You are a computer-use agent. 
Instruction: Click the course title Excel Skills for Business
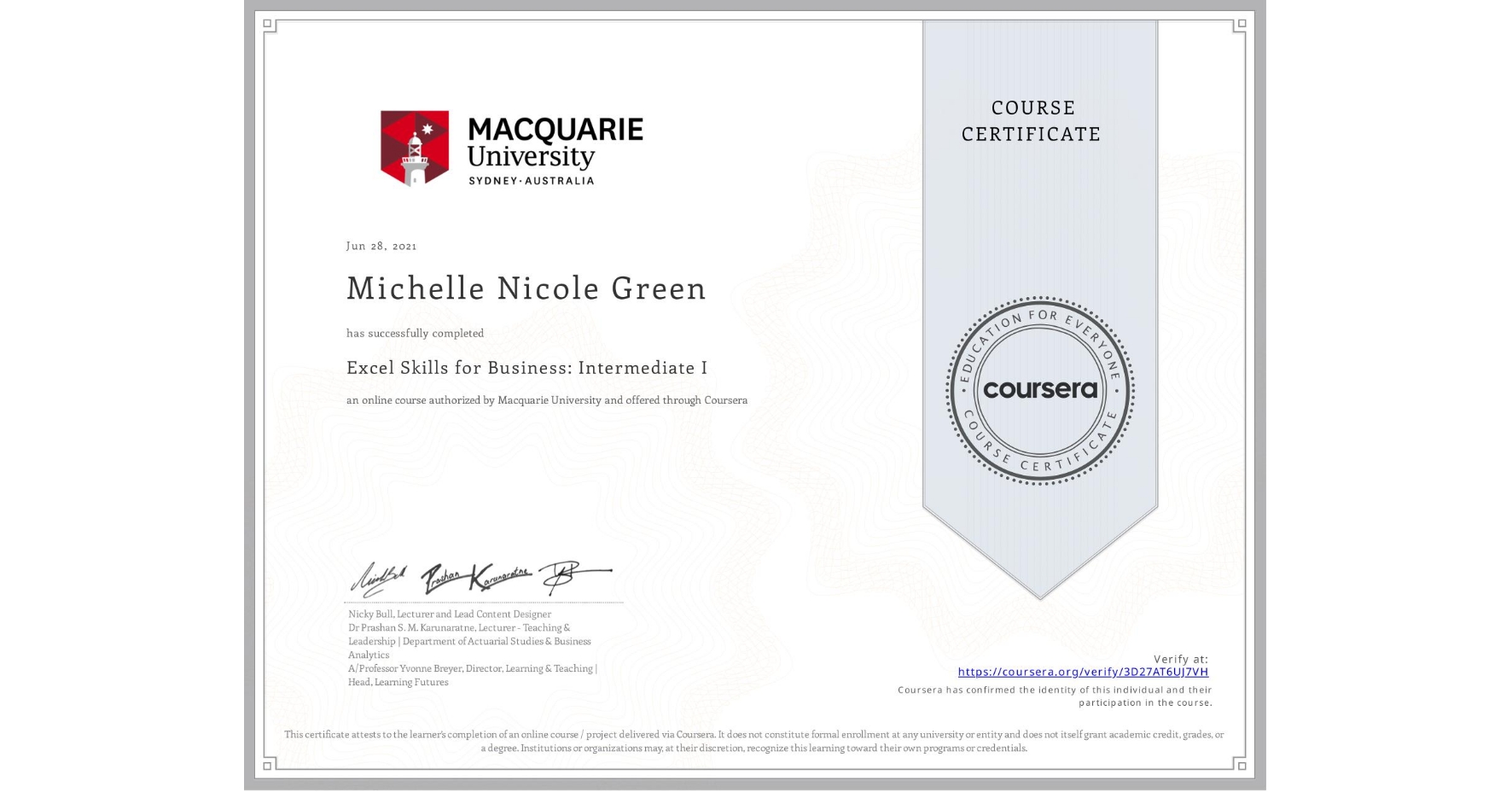pos(526,368)
